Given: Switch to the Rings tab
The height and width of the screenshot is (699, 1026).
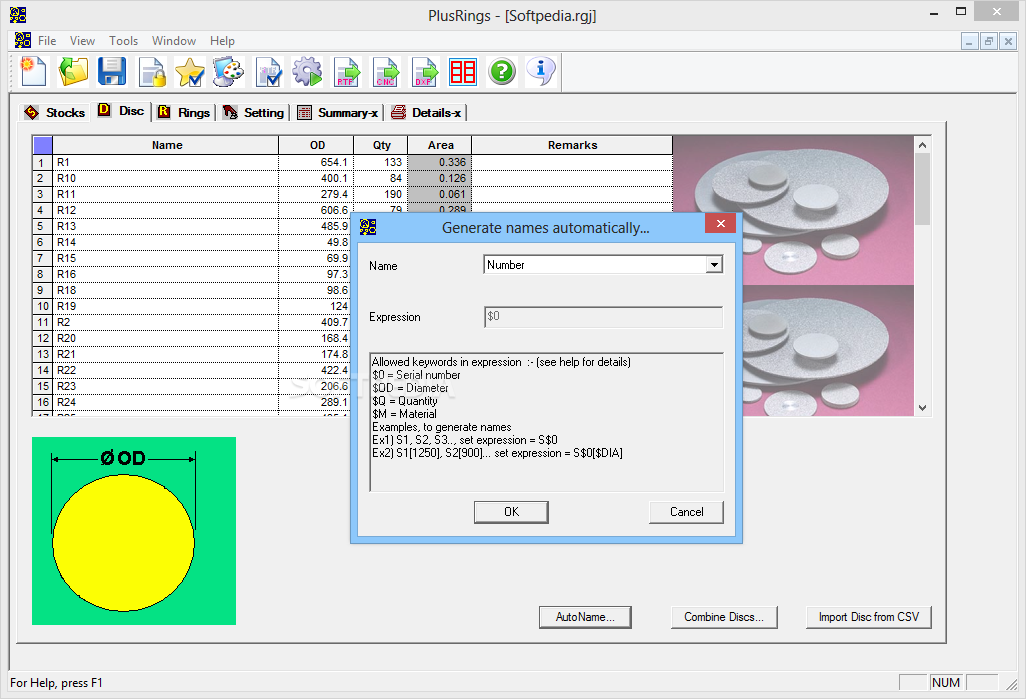Looking at the screenshot, I should [185, 113].
